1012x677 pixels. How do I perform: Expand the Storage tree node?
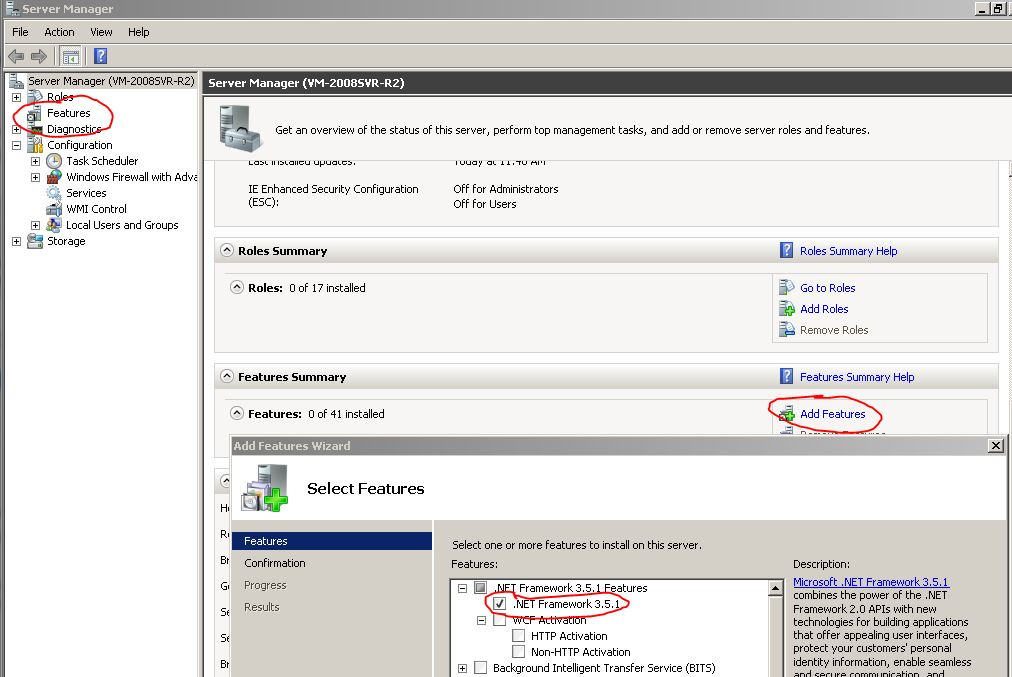[x=16, y=241]
